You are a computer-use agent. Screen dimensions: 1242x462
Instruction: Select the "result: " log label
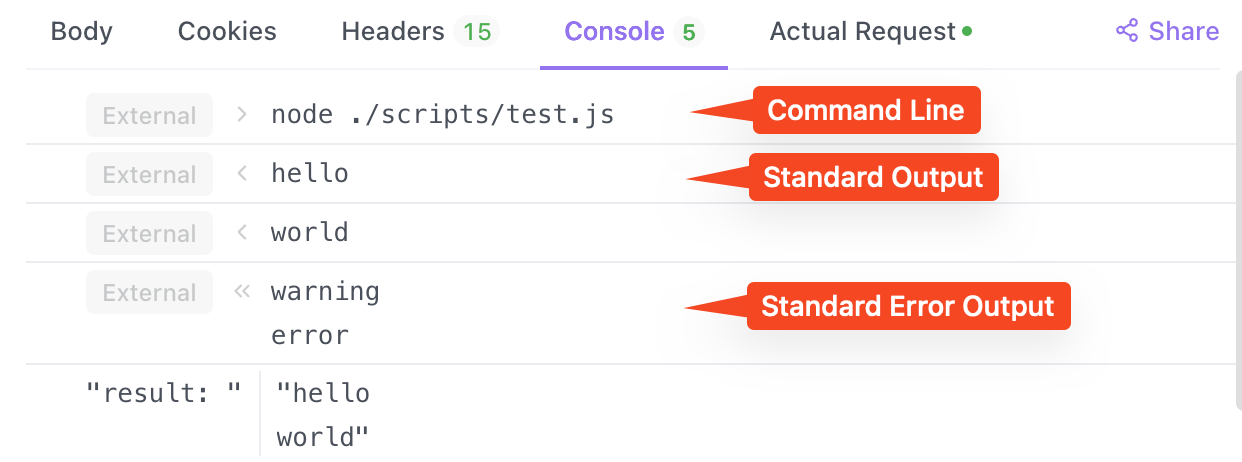[165, 393]
